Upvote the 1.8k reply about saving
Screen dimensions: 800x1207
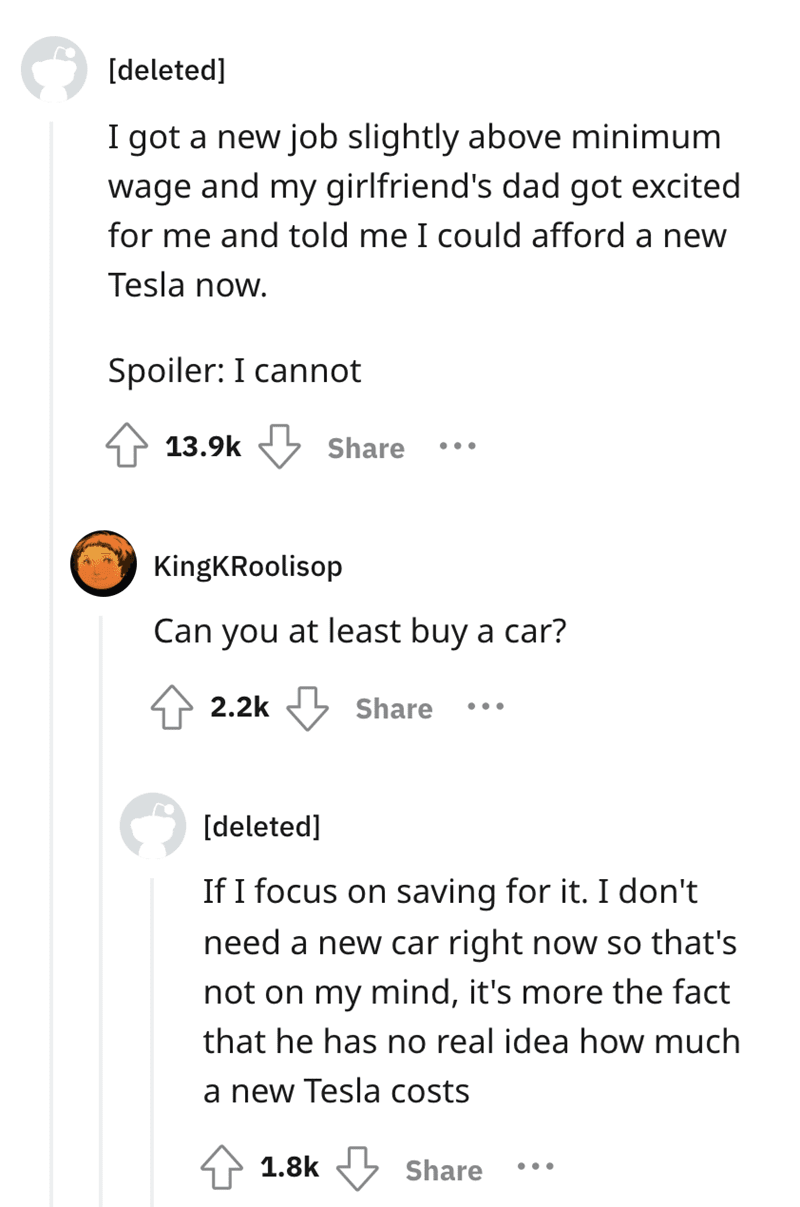[x=221, y=1170]
